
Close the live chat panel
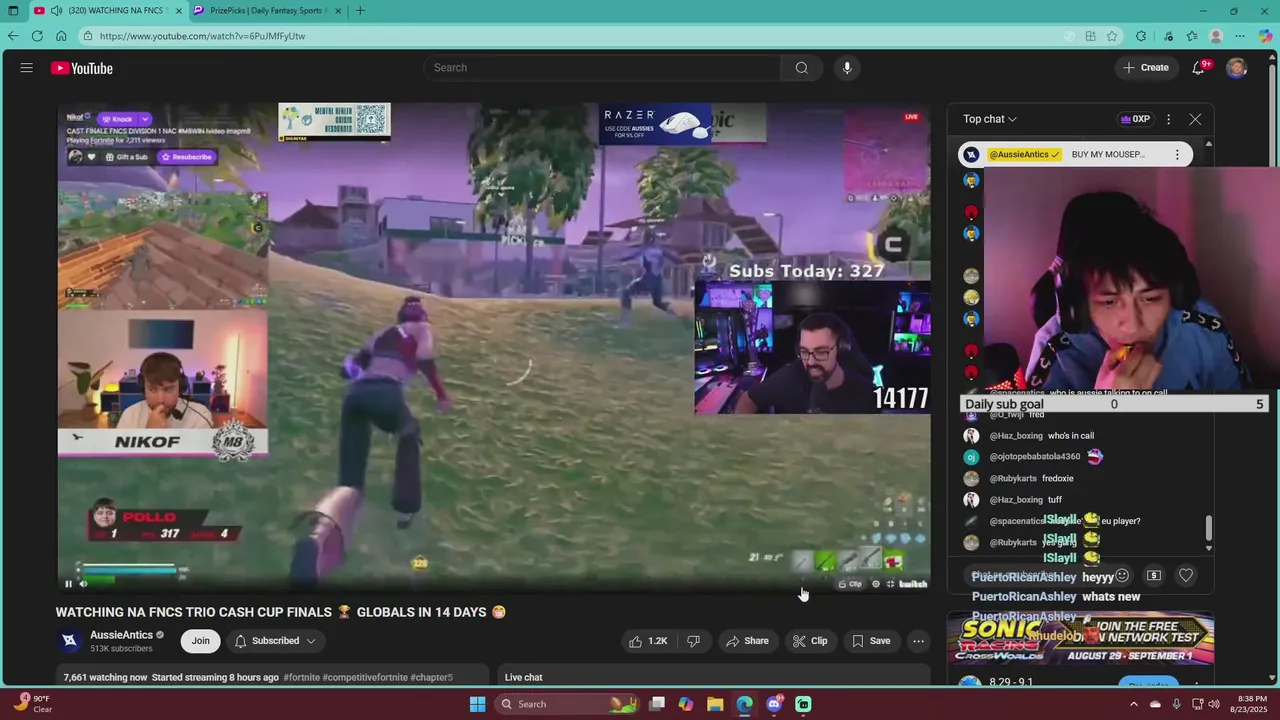point(1195,119)
